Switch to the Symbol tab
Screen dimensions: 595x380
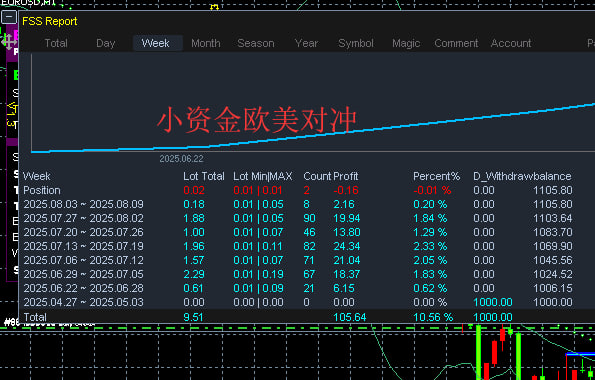point(356,43)
